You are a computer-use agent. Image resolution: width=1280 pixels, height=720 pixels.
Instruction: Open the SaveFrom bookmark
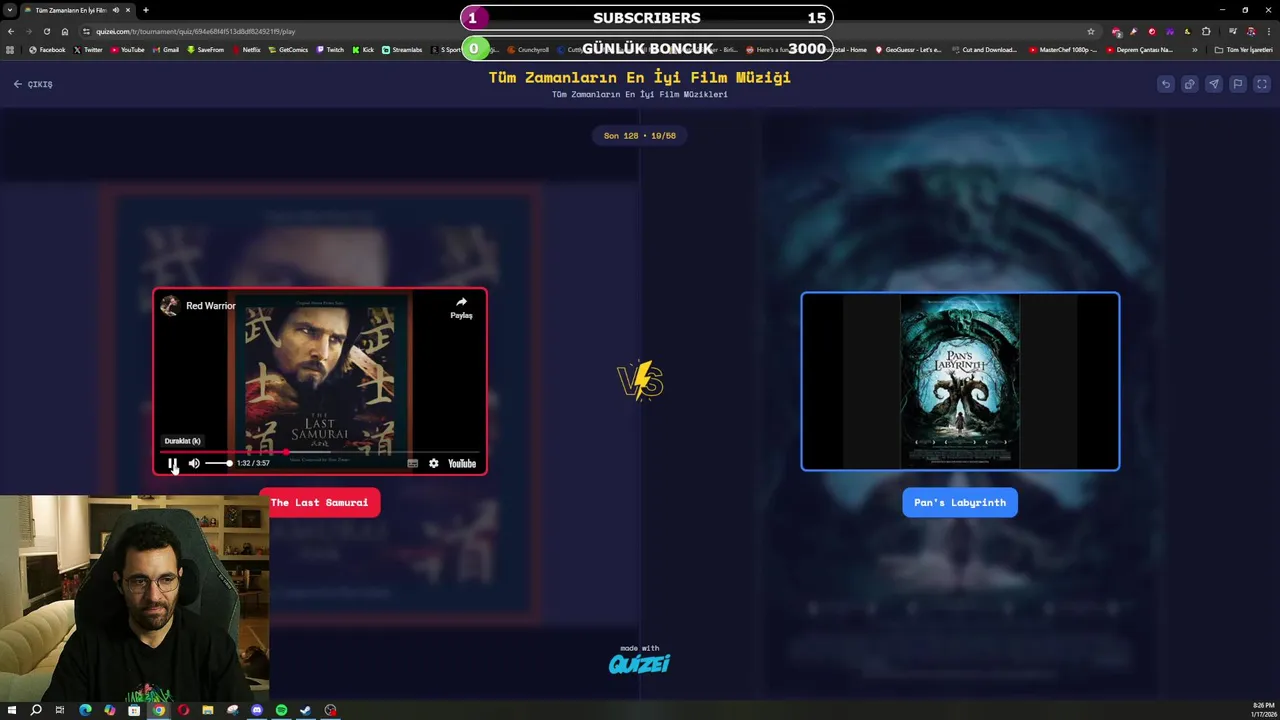pyautogui.click(x=205, y=49)
